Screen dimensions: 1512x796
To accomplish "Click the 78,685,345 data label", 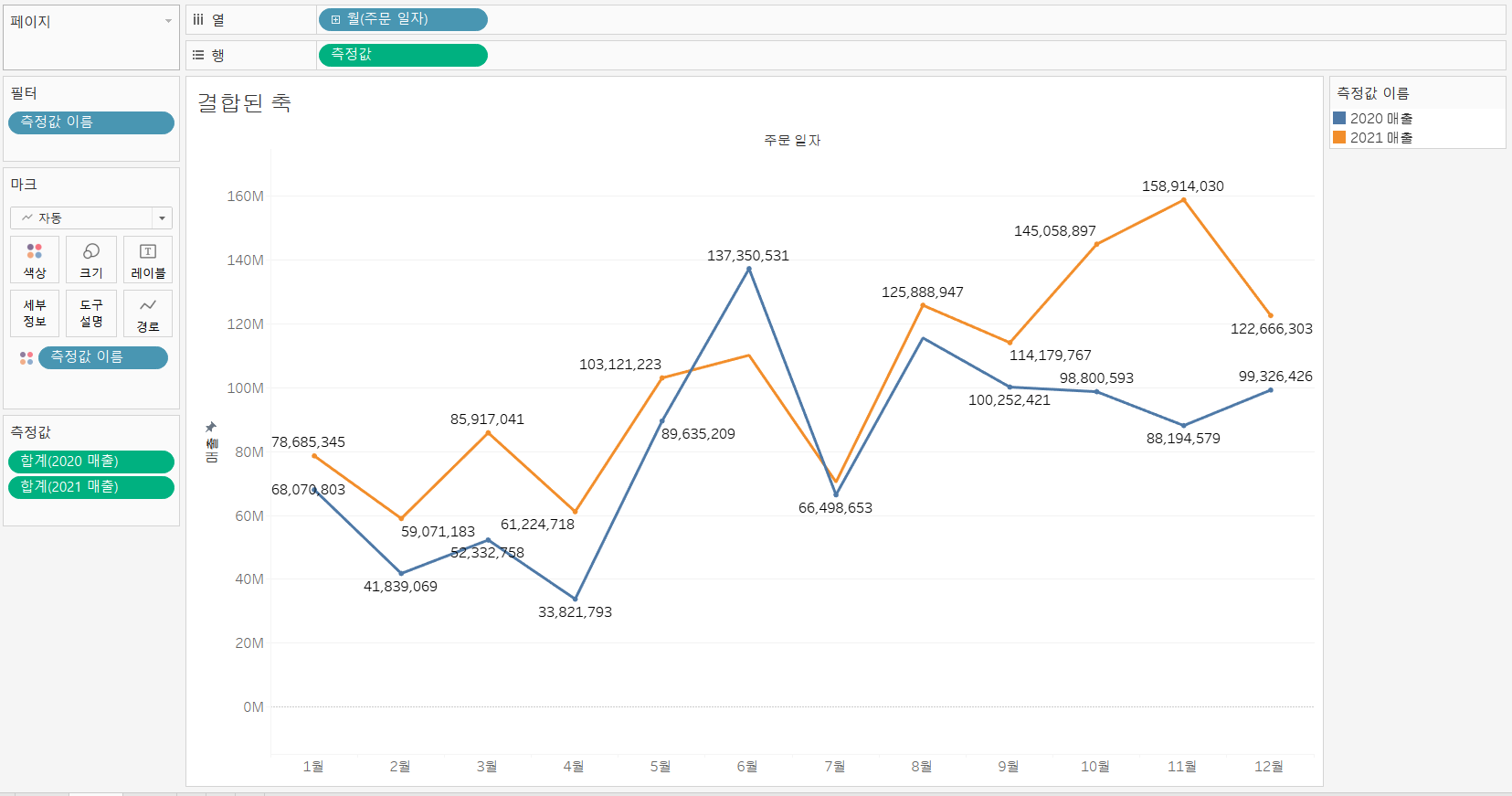I will point(308,441).
